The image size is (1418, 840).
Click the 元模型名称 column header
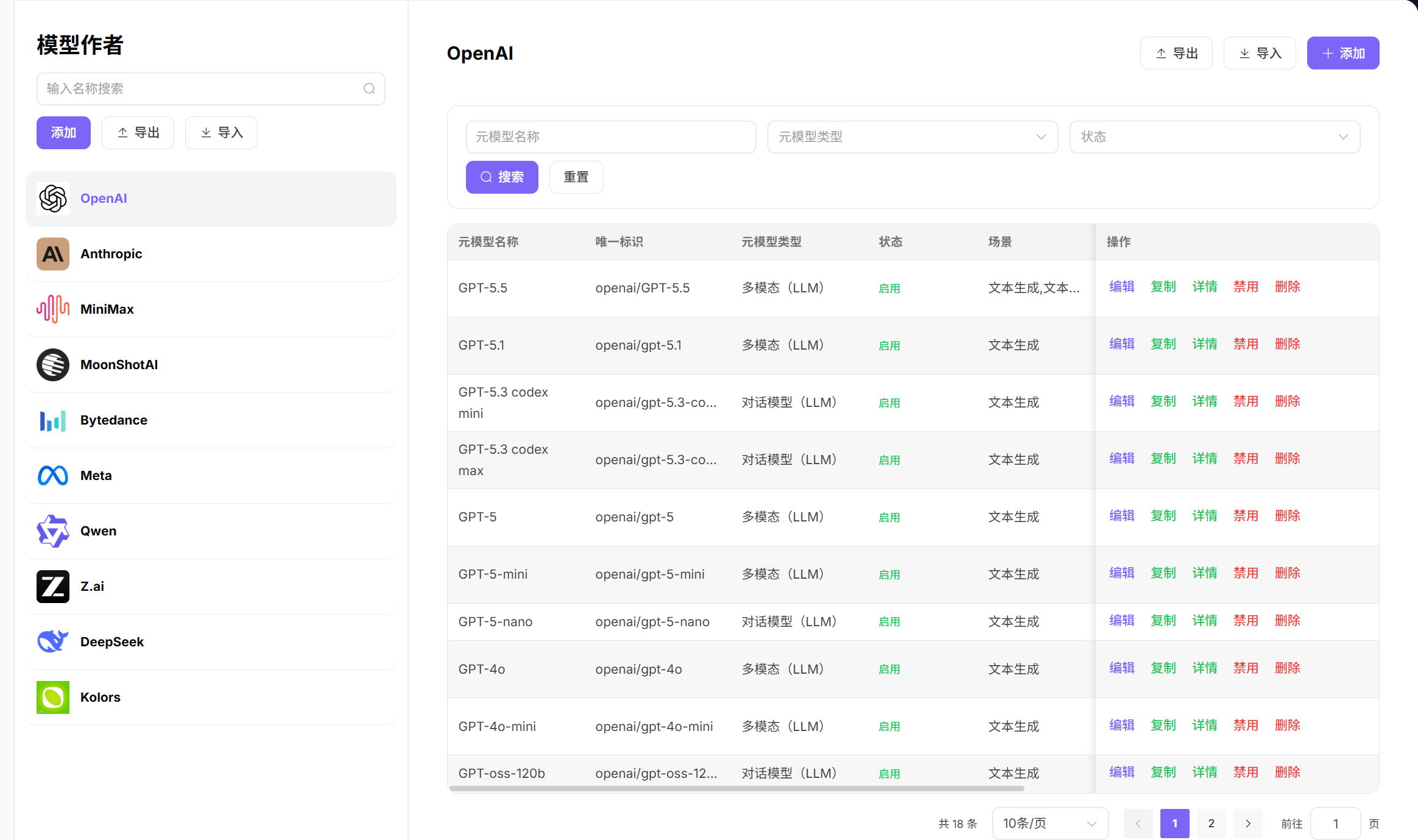point(489,242)
